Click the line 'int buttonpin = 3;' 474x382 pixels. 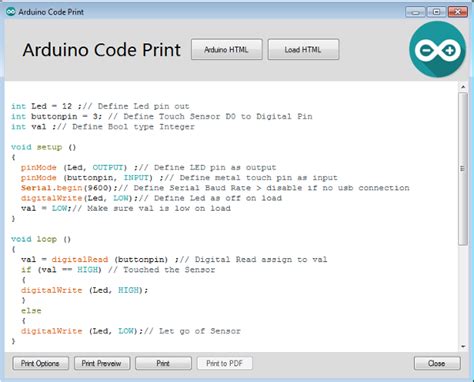tap(162, 117)
